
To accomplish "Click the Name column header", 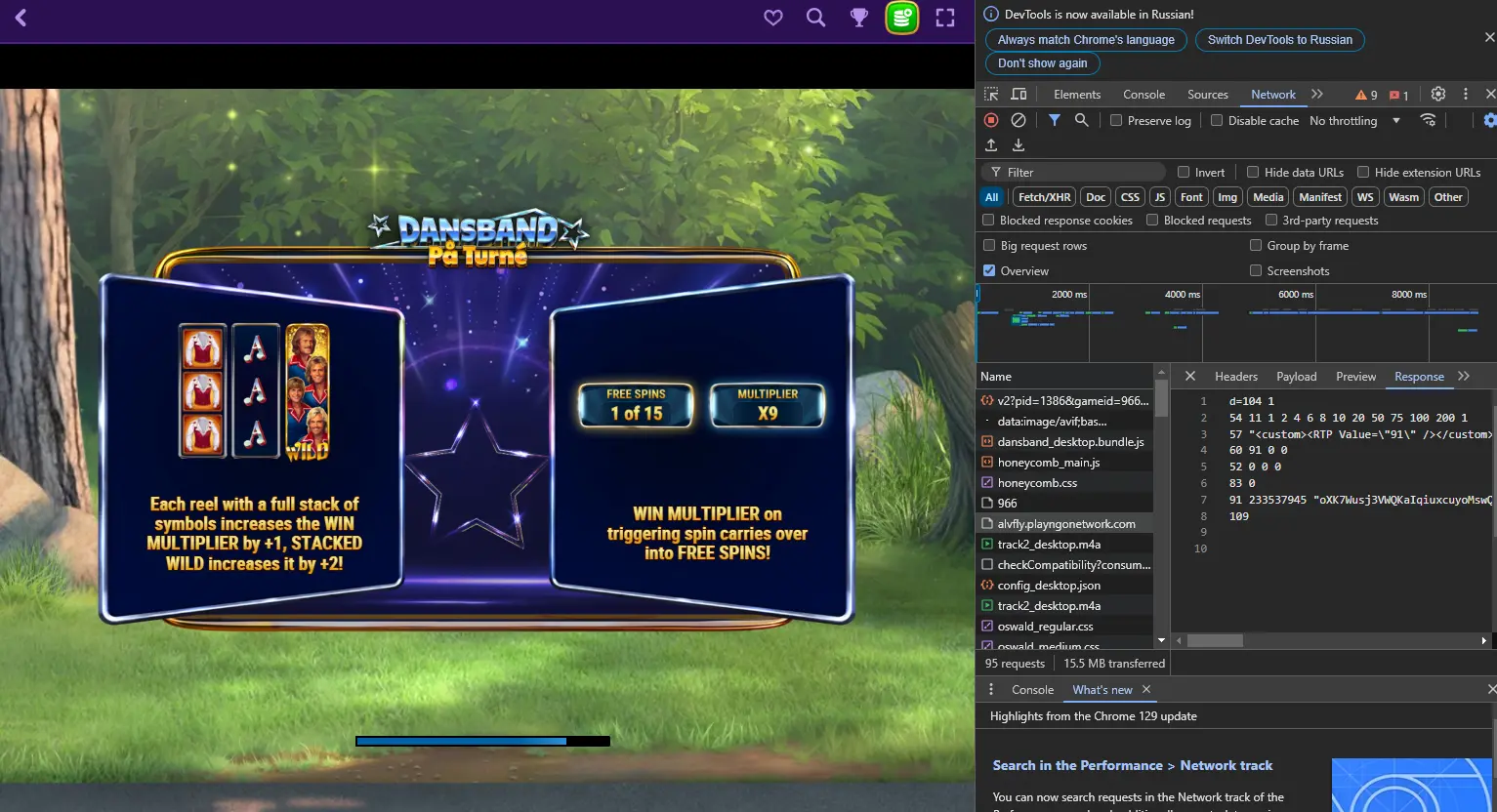I will [x=1064, y=377].
